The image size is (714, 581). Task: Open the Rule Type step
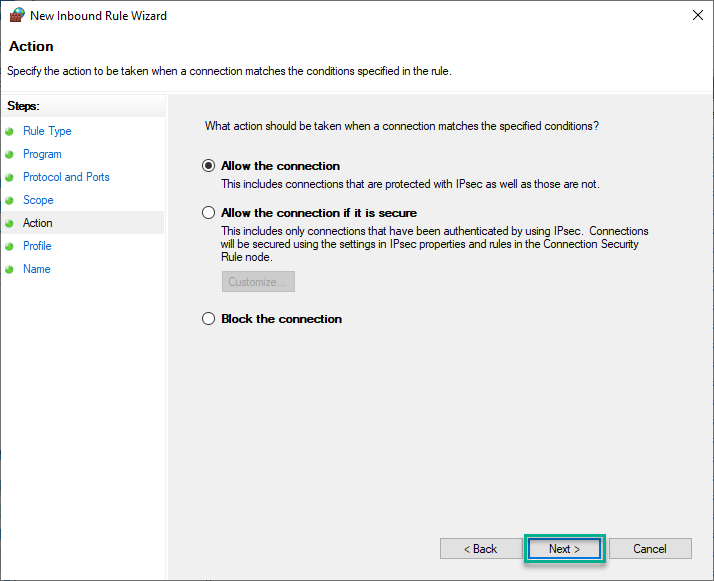click(47, 131)
